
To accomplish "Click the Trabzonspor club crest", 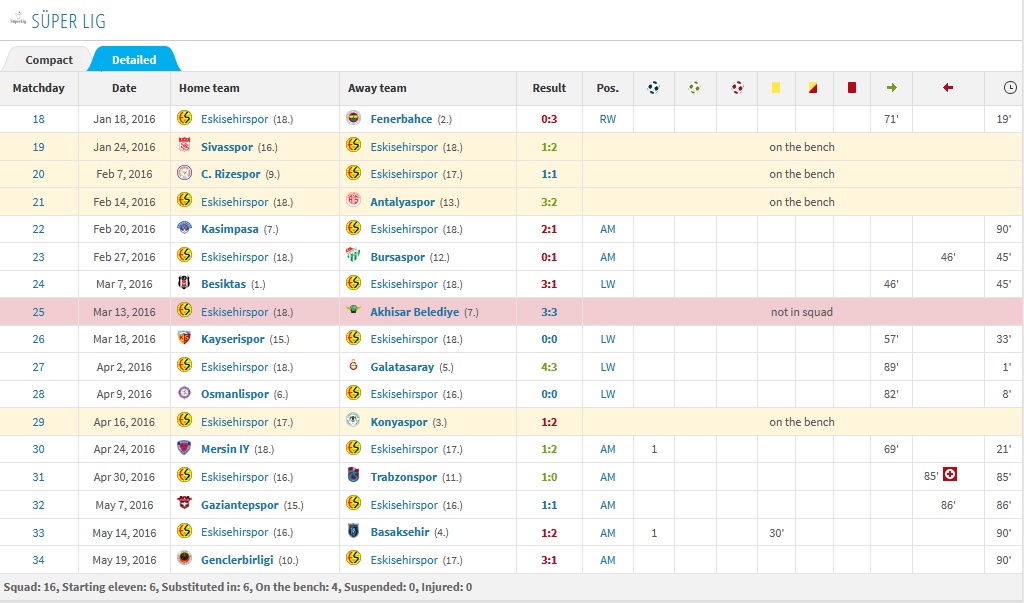I will coord(353,476).
